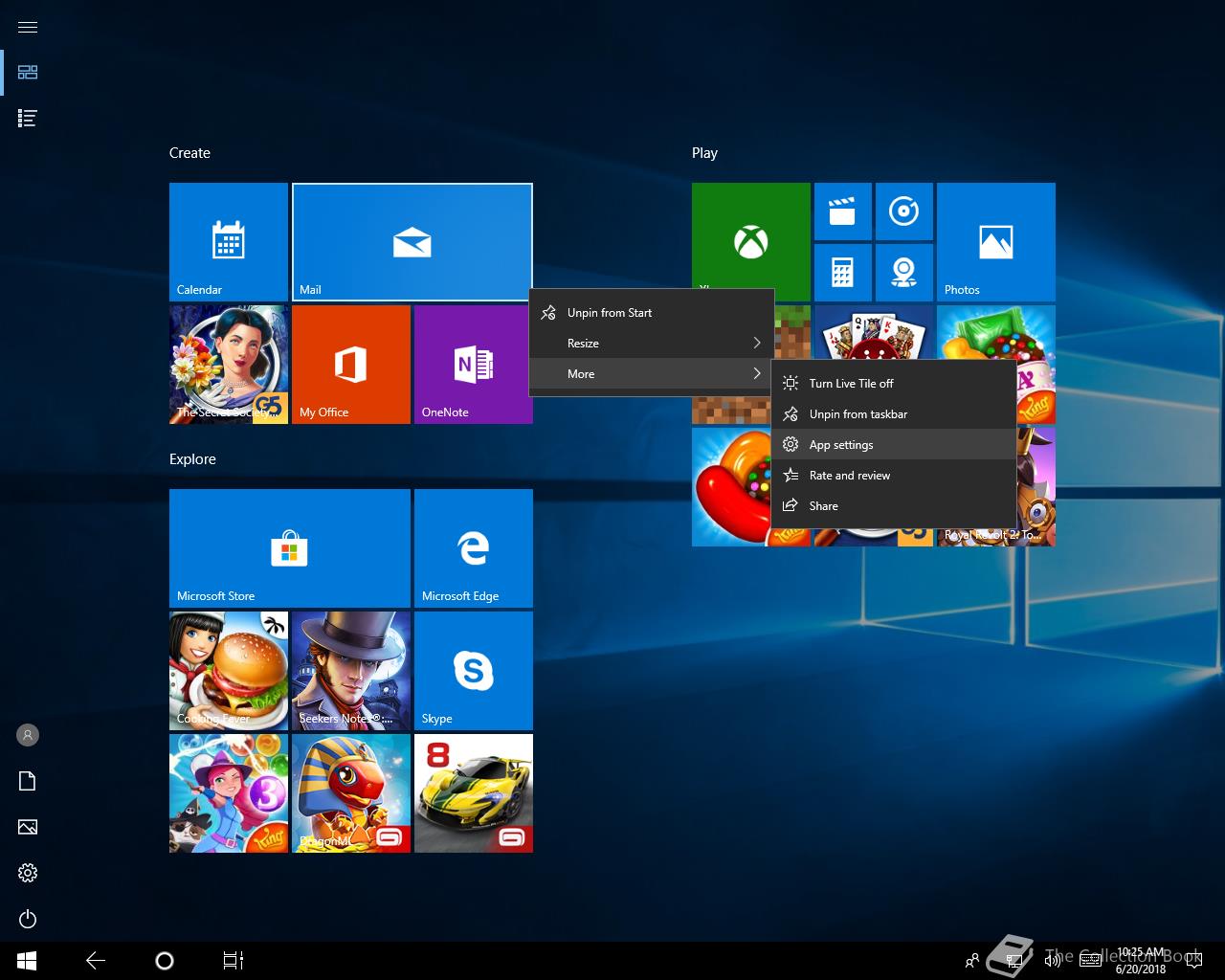Open the Documents shortcut icon
The height and width of the screenshot is (980, 1225).
pos(28,781)
